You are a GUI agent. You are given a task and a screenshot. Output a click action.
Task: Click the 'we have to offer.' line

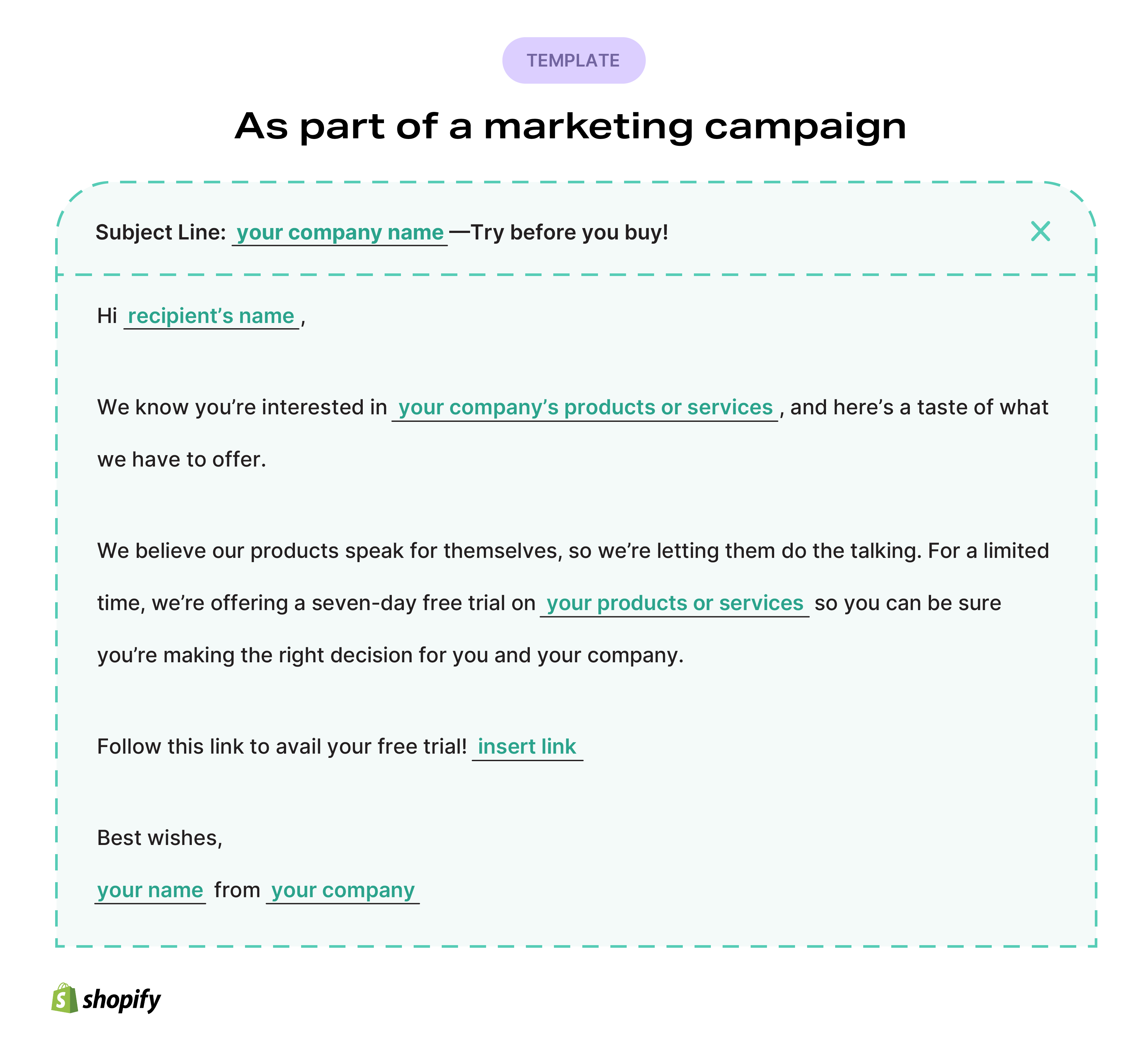pos(182,460)
